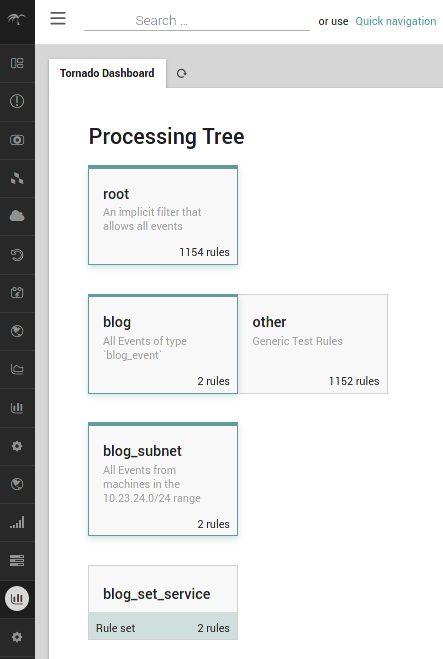
Task: Select the three-cubes icon in sidebar
Action: [17, 178]
